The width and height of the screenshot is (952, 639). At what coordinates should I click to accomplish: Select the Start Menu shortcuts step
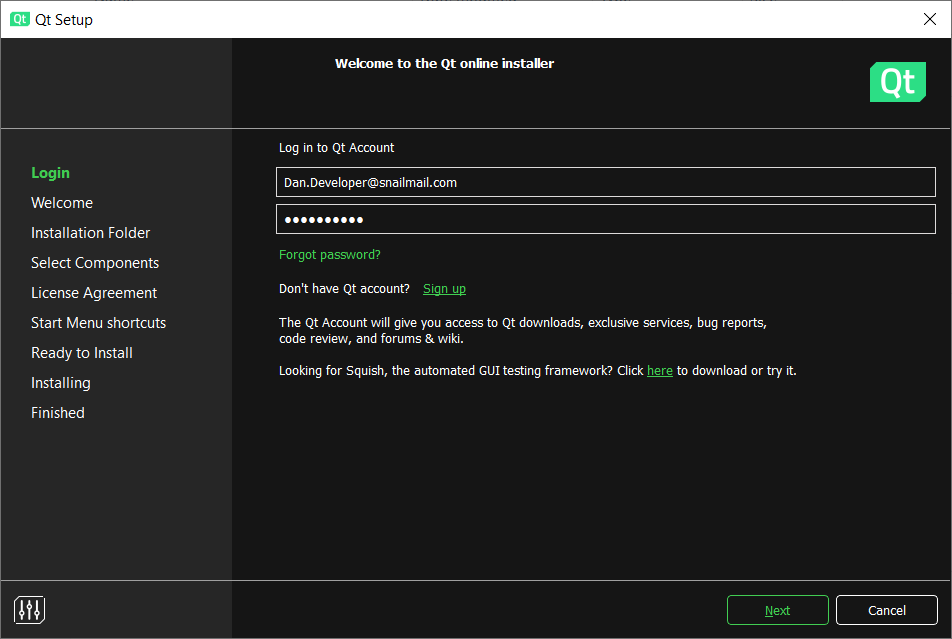point(98,322)
